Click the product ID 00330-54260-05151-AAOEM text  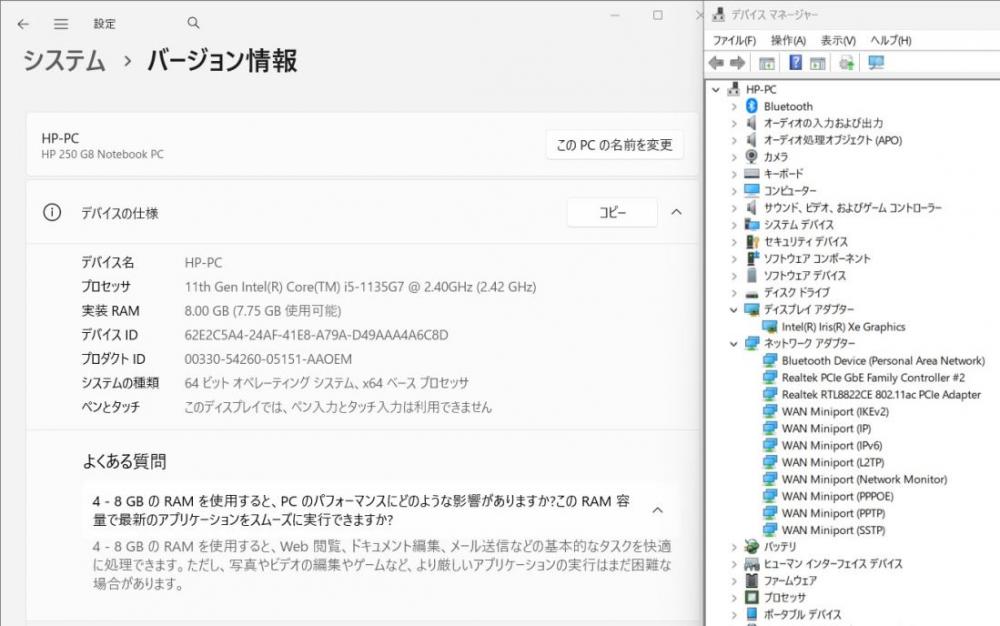pos(268,359)
